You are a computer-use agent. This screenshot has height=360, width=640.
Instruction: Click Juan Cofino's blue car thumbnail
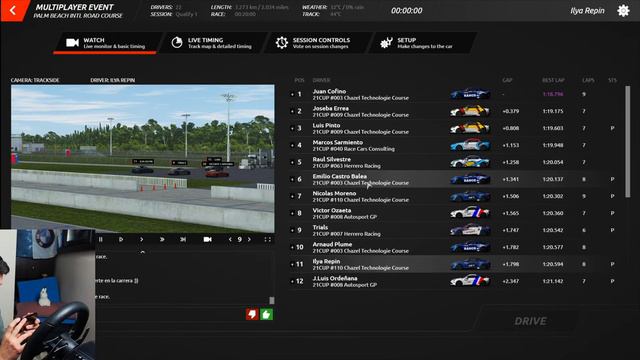470,94
